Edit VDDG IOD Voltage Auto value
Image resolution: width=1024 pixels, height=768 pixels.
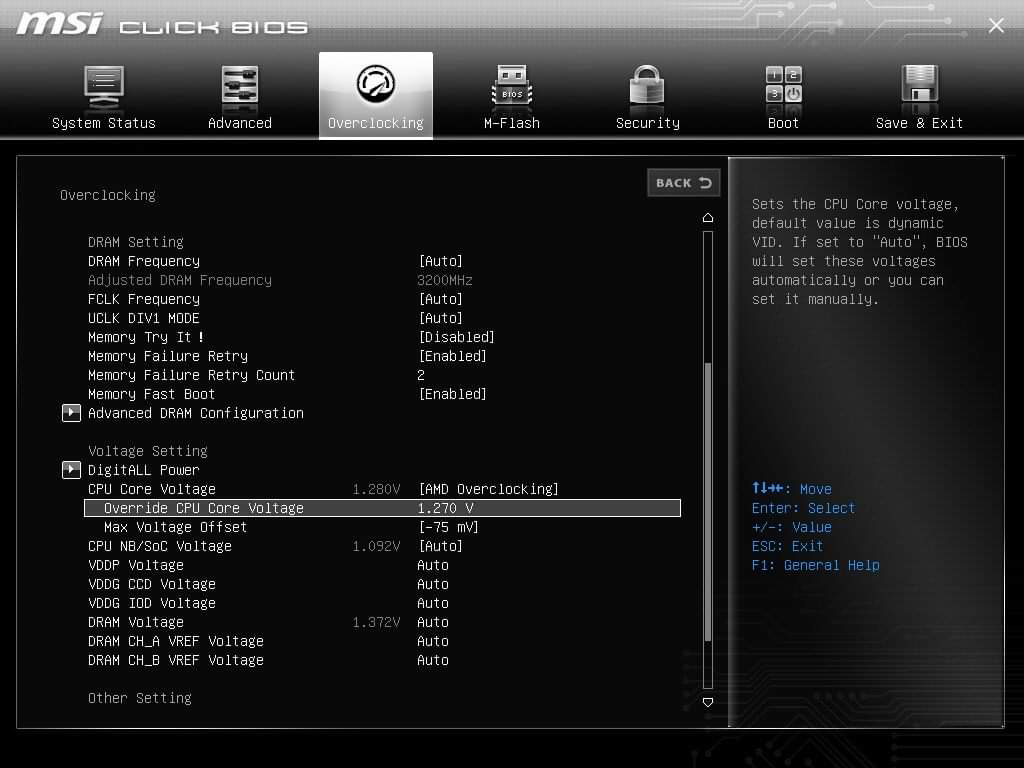tap(433, 603)
